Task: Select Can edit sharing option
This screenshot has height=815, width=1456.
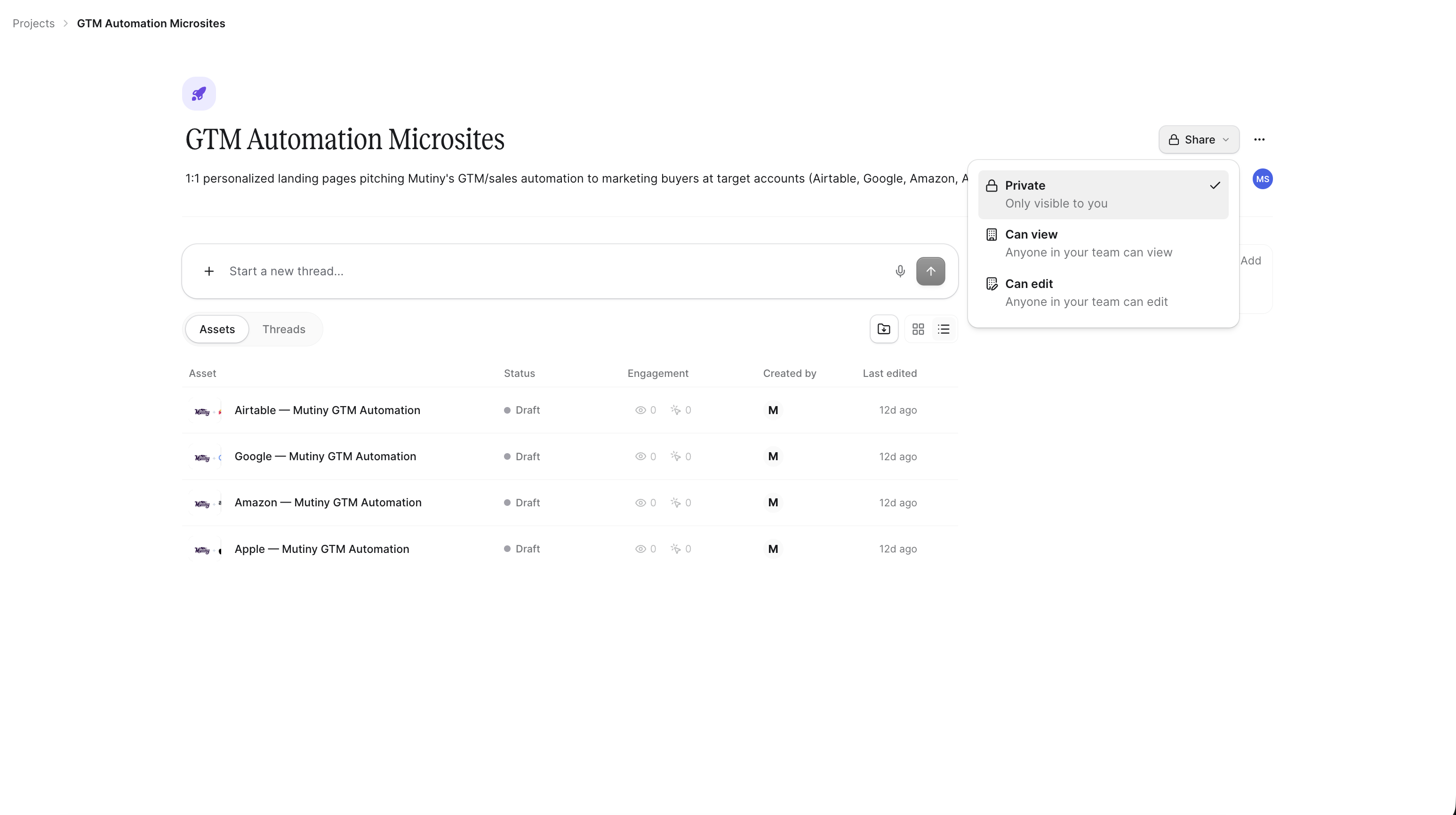Action: click(1104, 293)
